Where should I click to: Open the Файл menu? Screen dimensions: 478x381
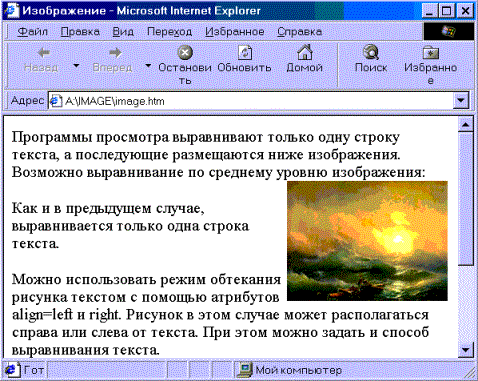coord(32,32)
